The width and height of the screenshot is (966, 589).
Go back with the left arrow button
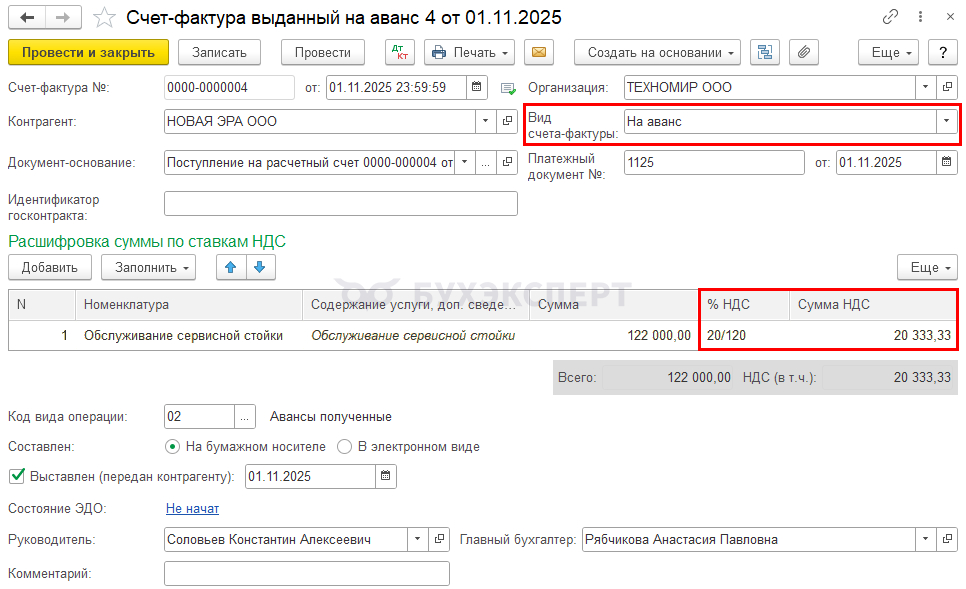26,17
